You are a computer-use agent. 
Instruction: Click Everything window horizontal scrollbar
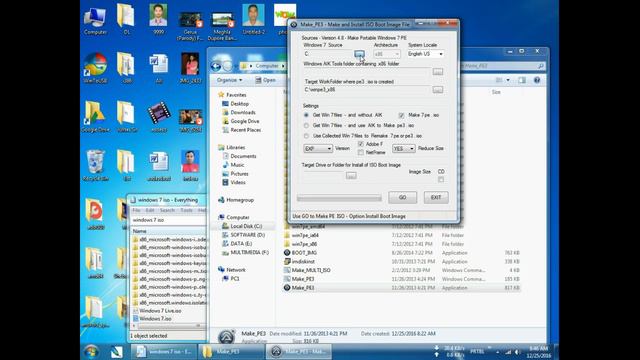[x=169, y=326]
